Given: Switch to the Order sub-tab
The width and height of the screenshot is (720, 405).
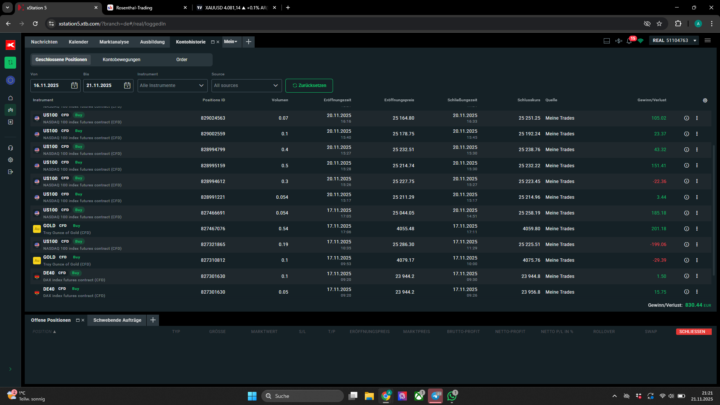Looking at the screenshot, I should [x=181, y=59].
